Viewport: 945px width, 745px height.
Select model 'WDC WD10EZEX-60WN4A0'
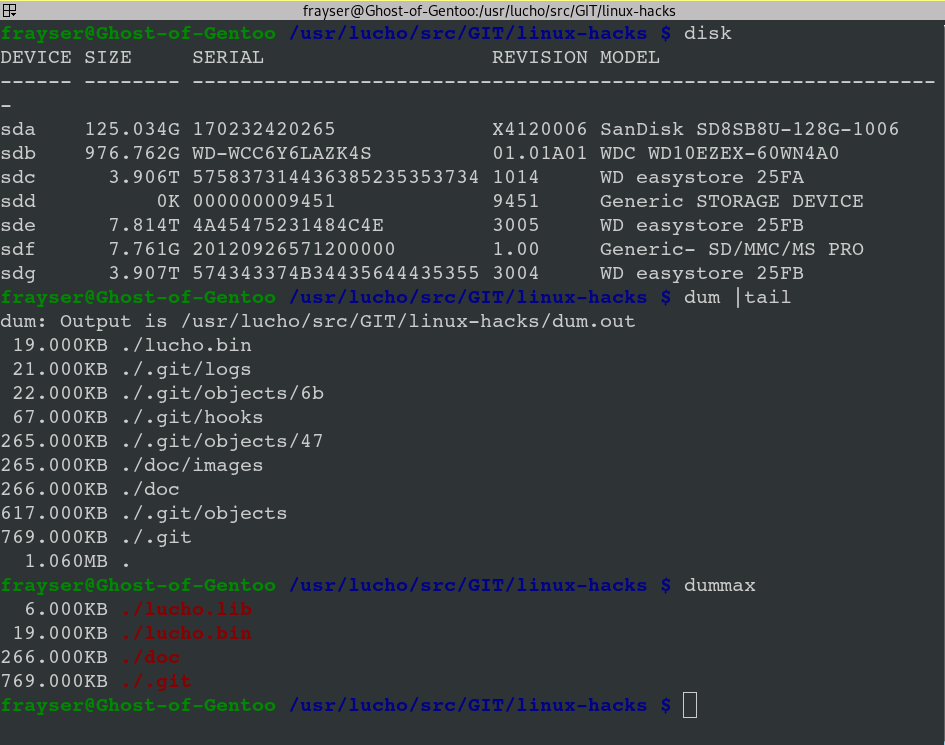click(x=719, y=153)
